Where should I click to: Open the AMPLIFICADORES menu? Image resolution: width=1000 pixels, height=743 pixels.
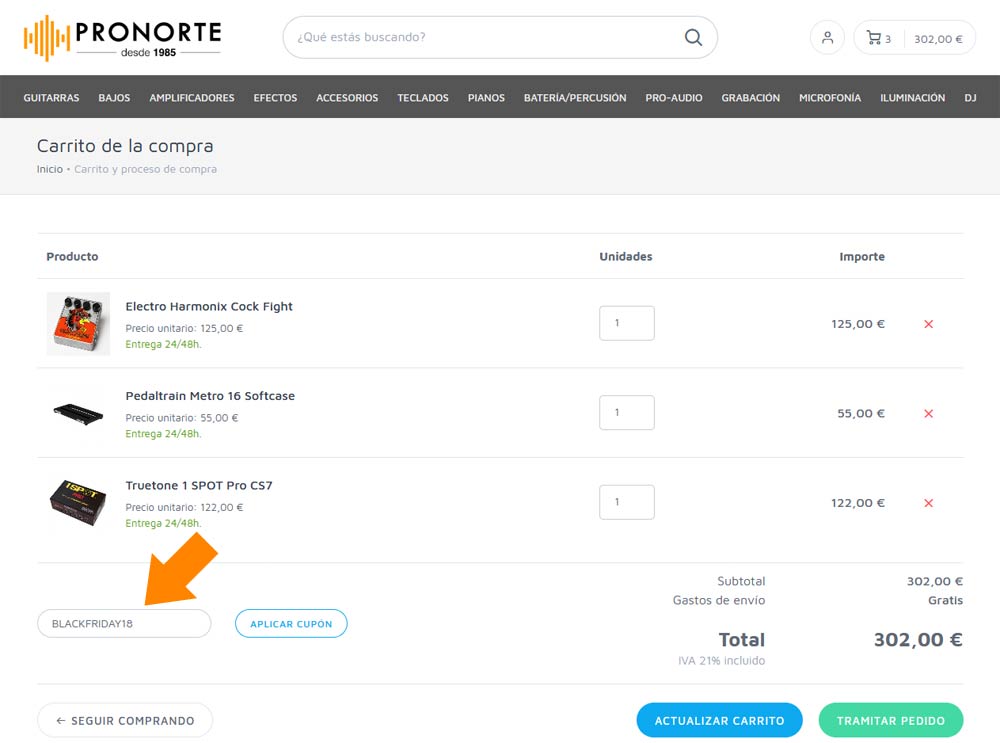tap(192, 98)
